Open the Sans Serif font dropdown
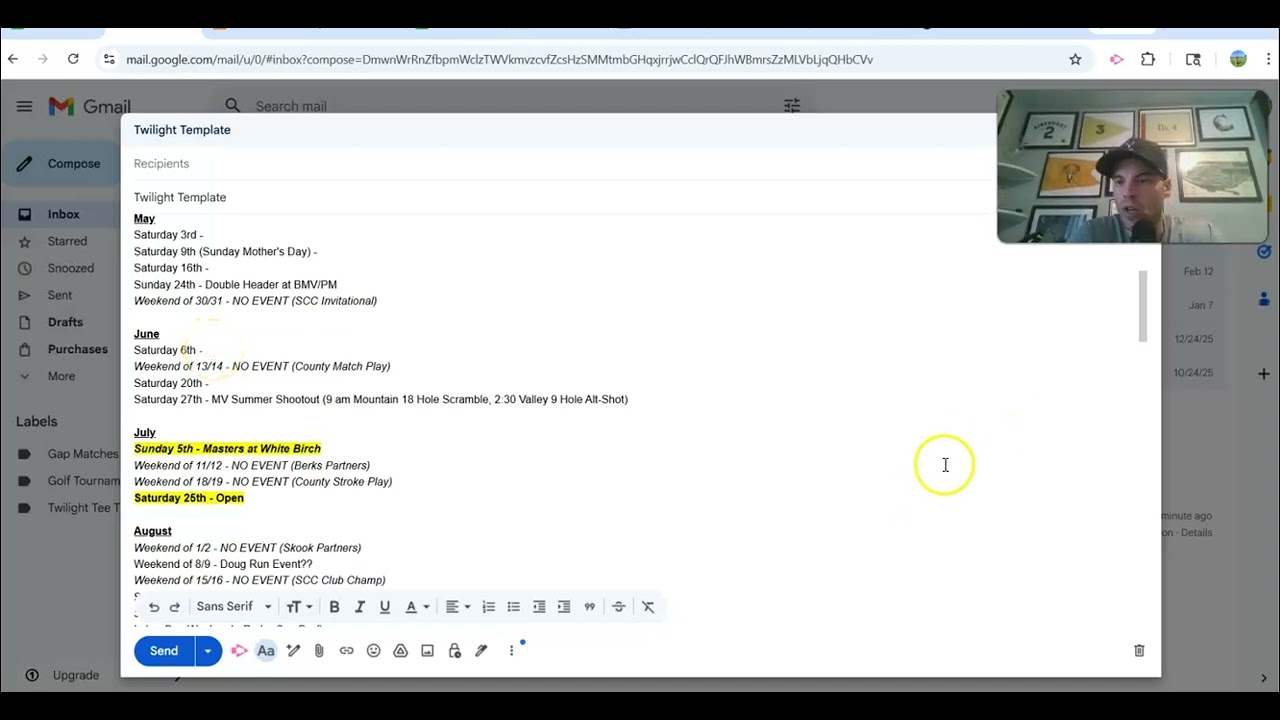1280x720 pixels. pos(234,607)
